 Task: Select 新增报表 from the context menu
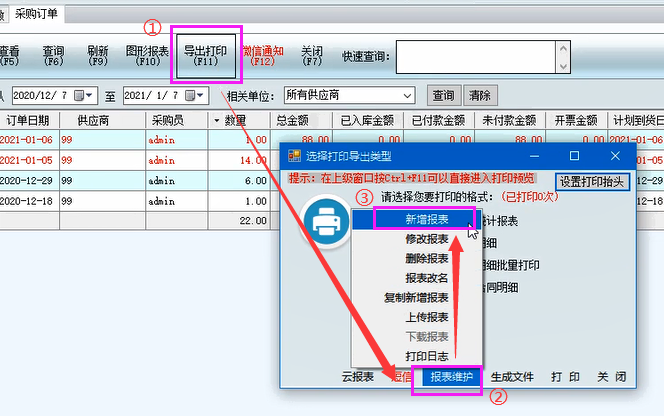412,219
